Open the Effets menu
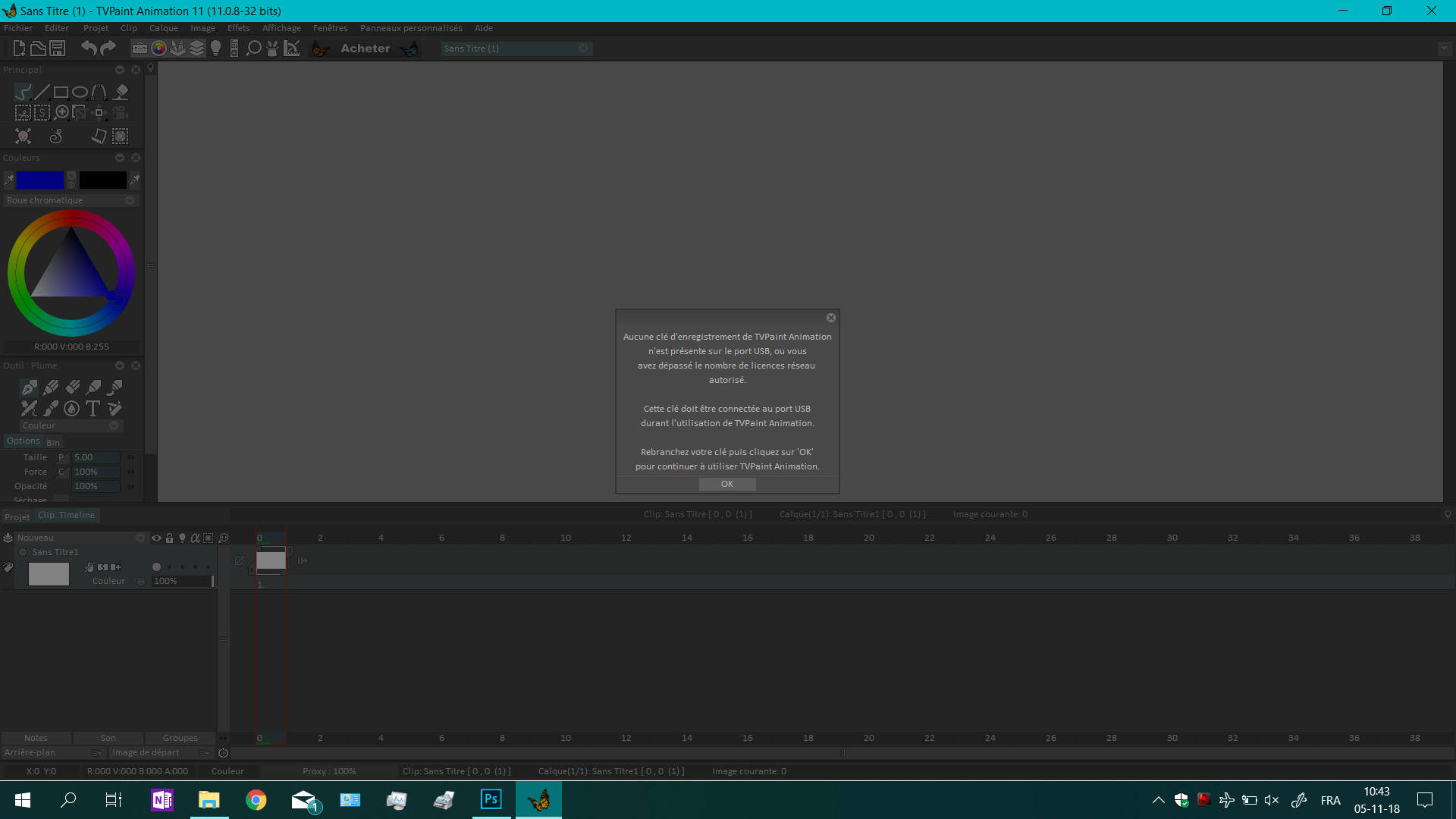This screenshot has width=1456, height=819. (239, 28)
